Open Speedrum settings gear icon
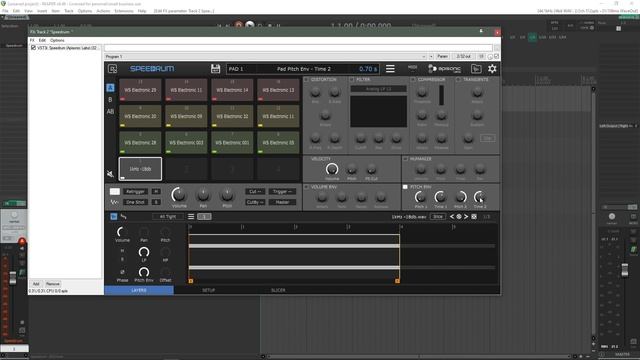Viewport: 640px width, 360px height. tap(492, 69)
